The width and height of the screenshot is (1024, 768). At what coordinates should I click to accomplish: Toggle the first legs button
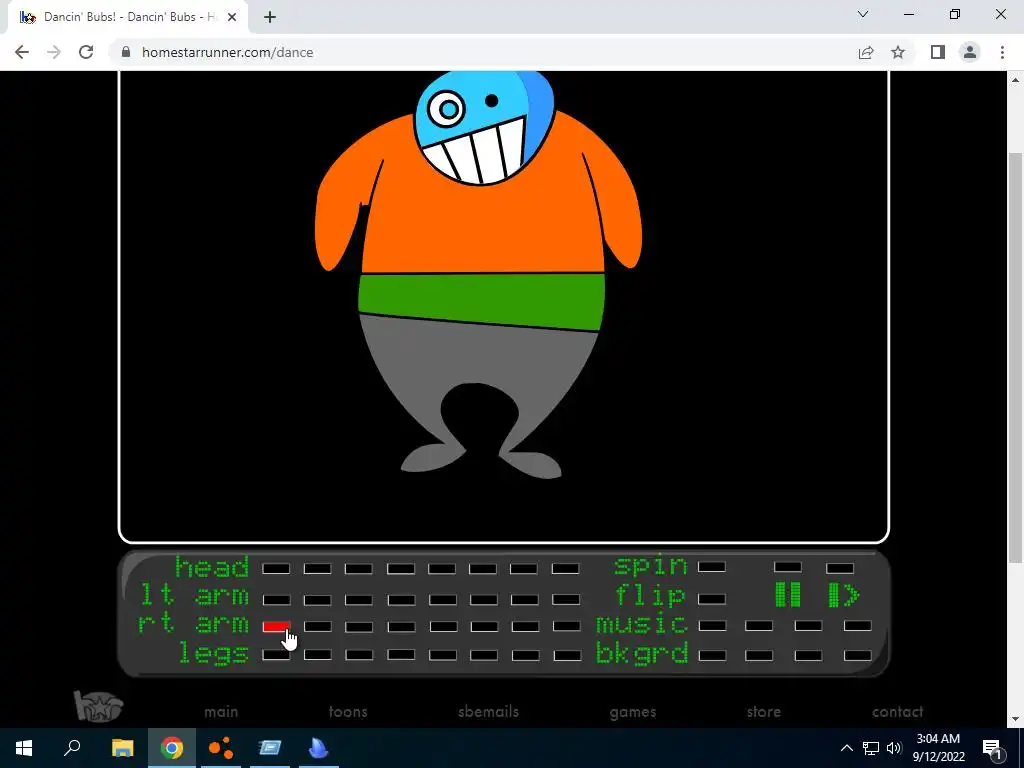tap(276, 654)
